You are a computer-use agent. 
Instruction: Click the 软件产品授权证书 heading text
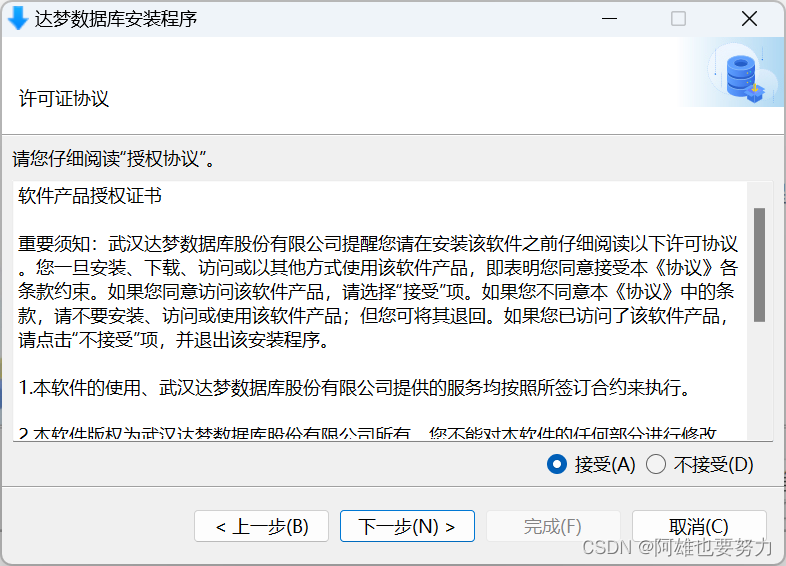click(x=90, y=196)
